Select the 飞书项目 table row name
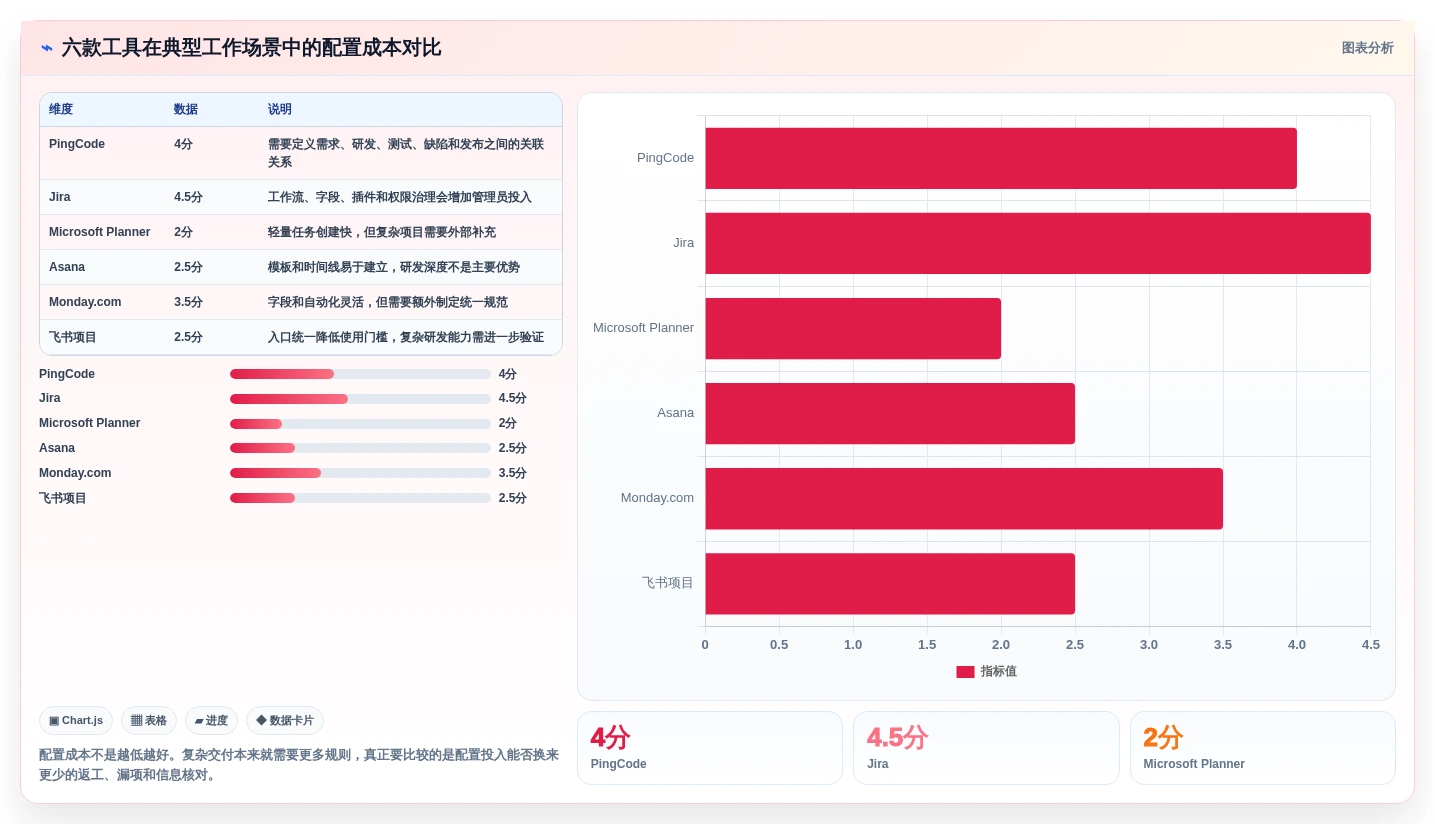Screen dimensions: 1435x824 coord(73,337)
